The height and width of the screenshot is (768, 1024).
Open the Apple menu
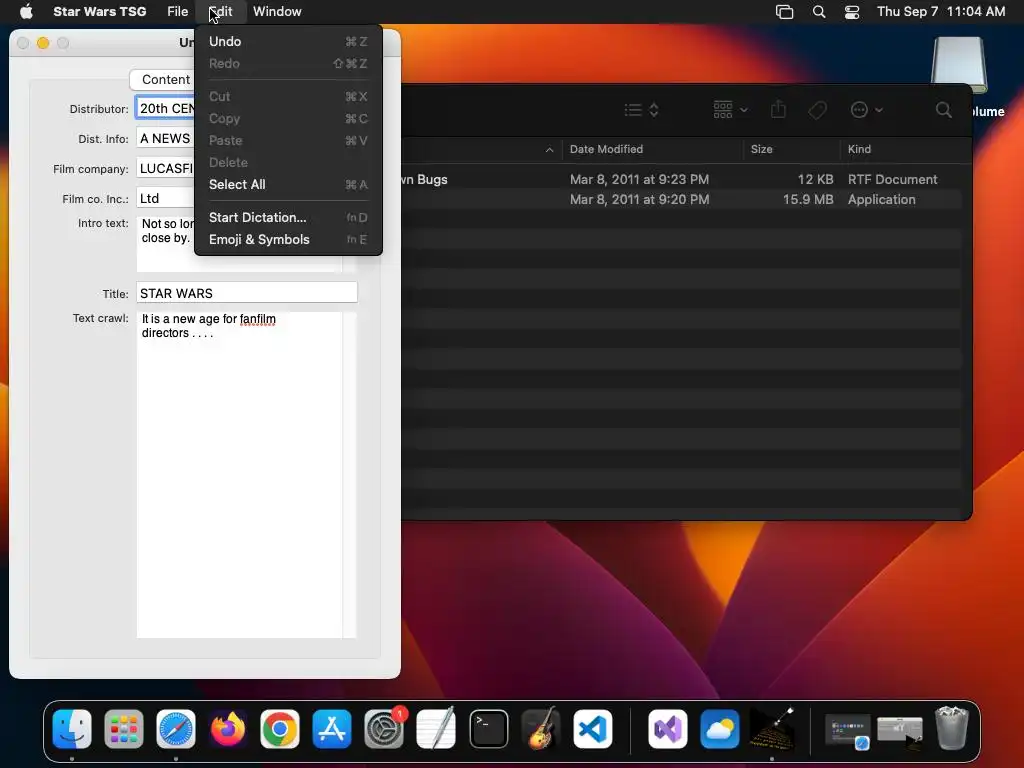(26, 11)
